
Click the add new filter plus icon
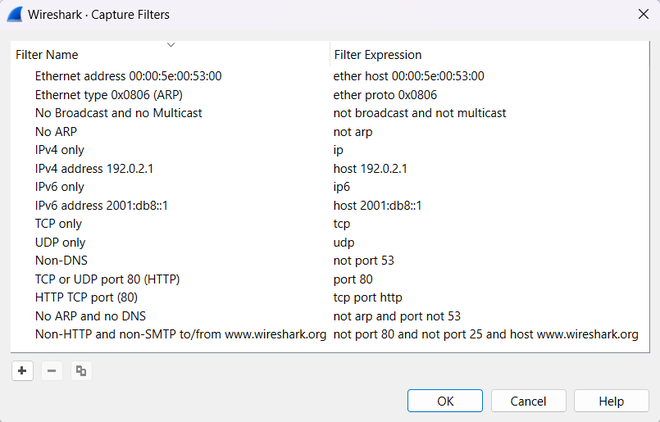coord(23,371)
